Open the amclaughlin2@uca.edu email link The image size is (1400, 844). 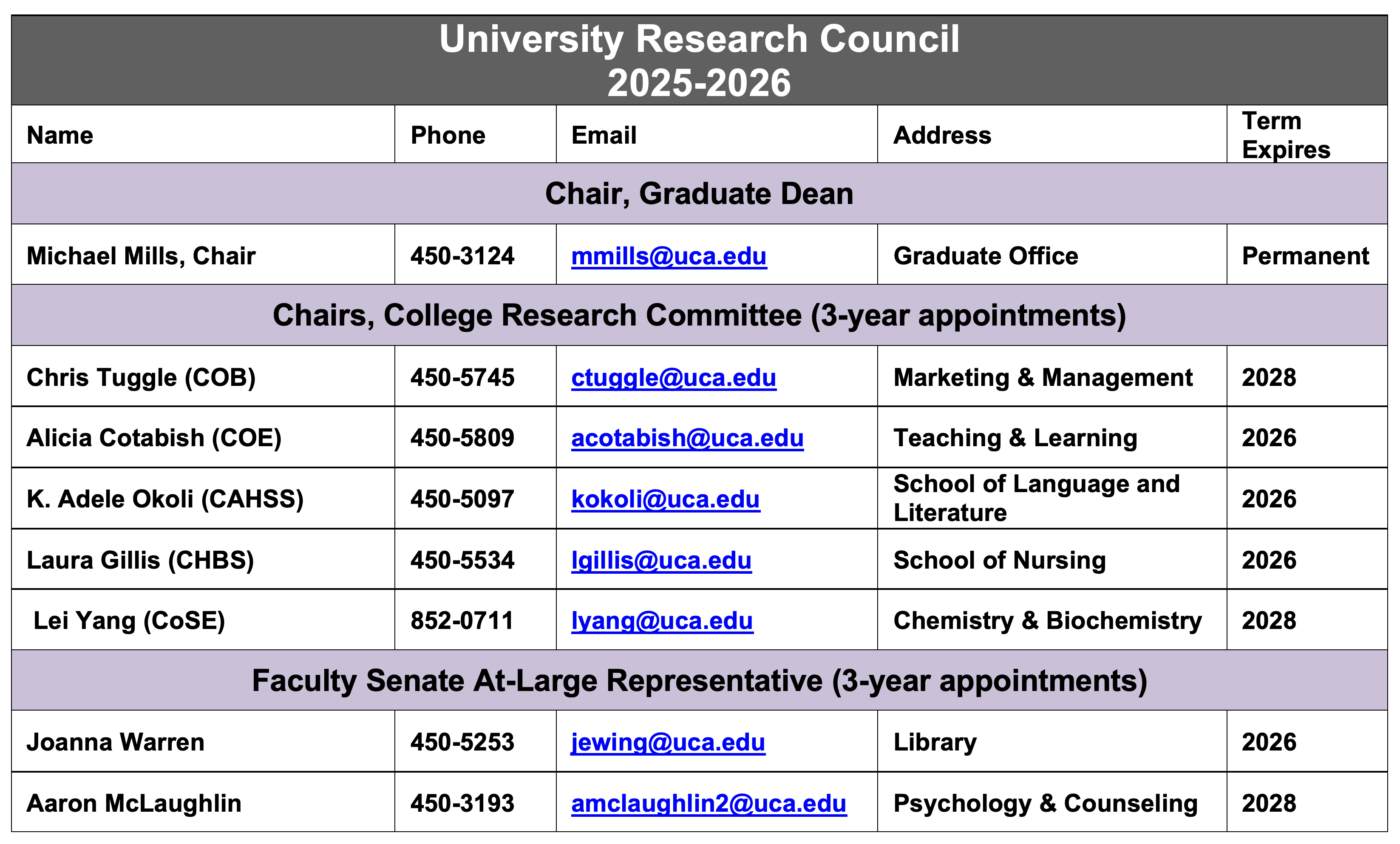[709, 804]
